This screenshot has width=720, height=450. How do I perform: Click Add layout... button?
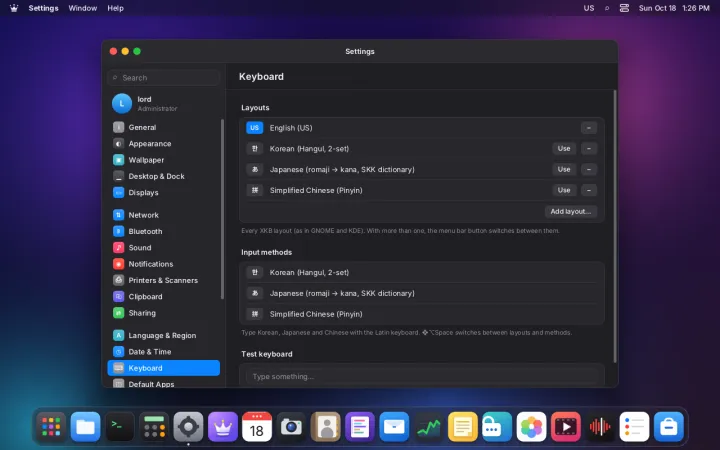(x=571, y=211)
